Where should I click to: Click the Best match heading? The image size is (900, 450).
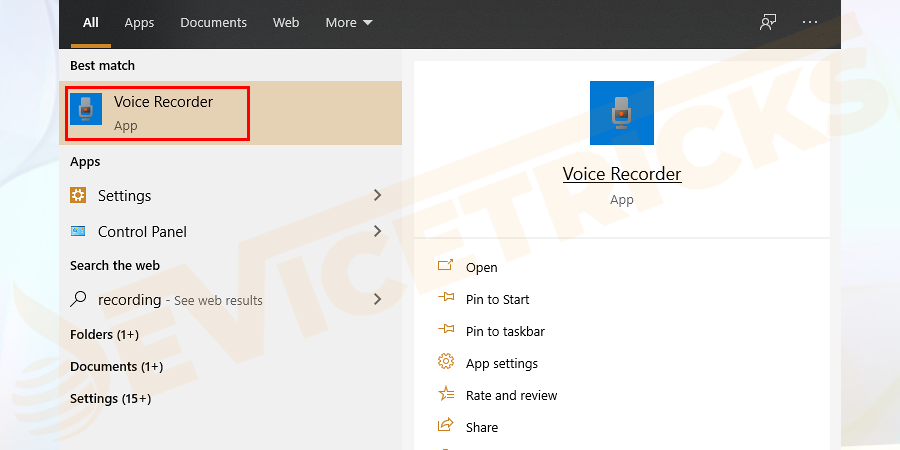[x=102, y=65]
